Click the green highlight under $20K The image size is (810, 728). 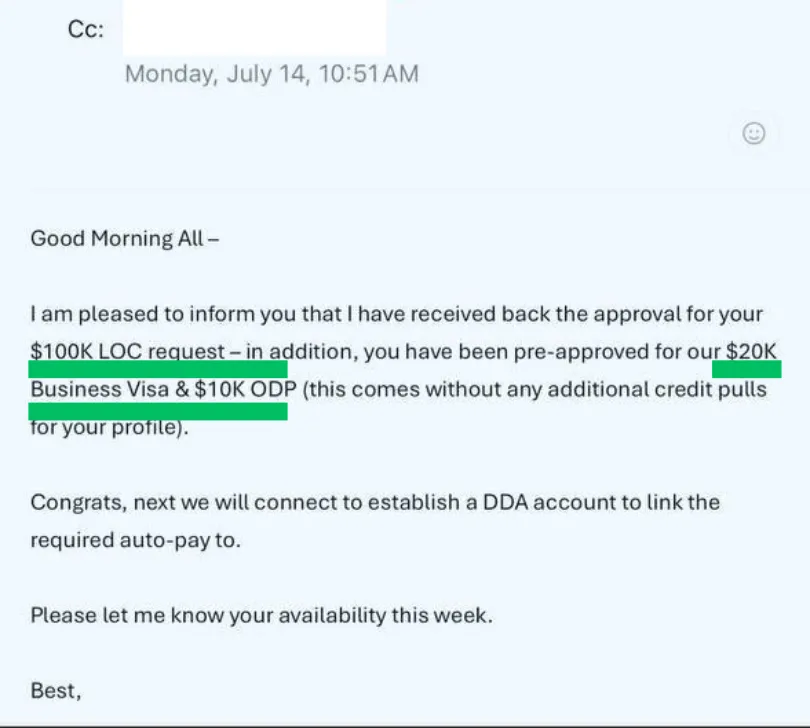click(746, 369)
